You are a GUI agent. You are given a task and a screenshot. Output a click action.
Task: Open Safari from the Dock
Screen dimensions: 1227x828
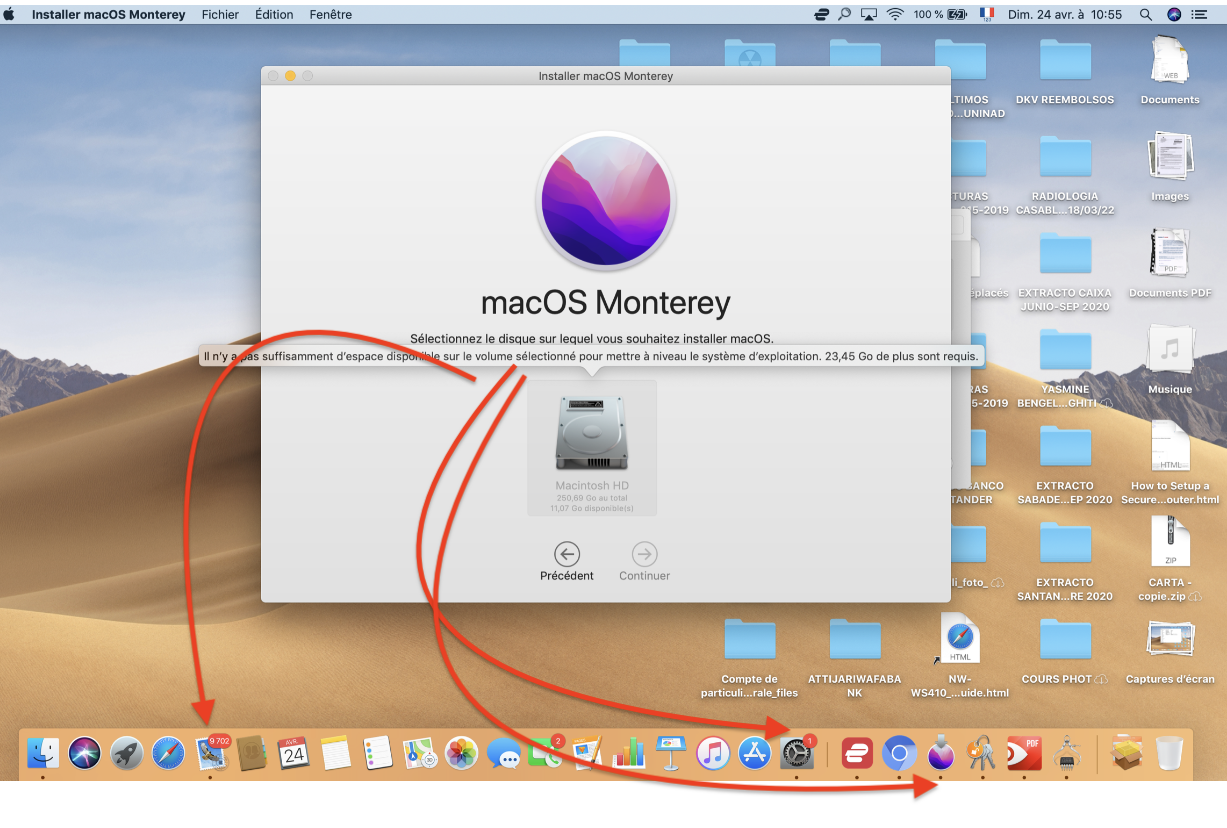[168, 753]
